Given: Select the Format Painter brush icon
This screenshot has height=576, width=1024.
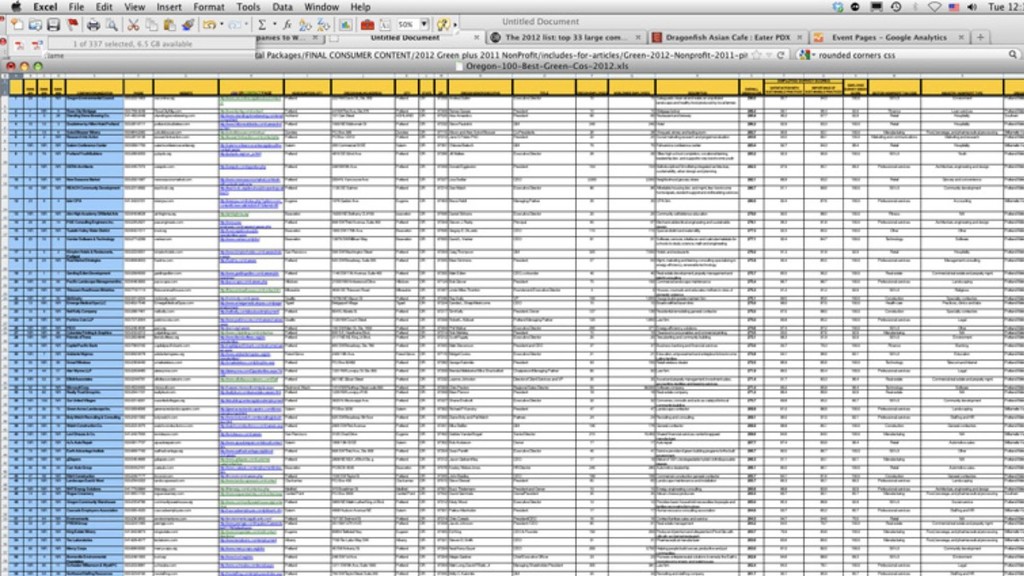Looking at the screenshot, I should 188,25.
